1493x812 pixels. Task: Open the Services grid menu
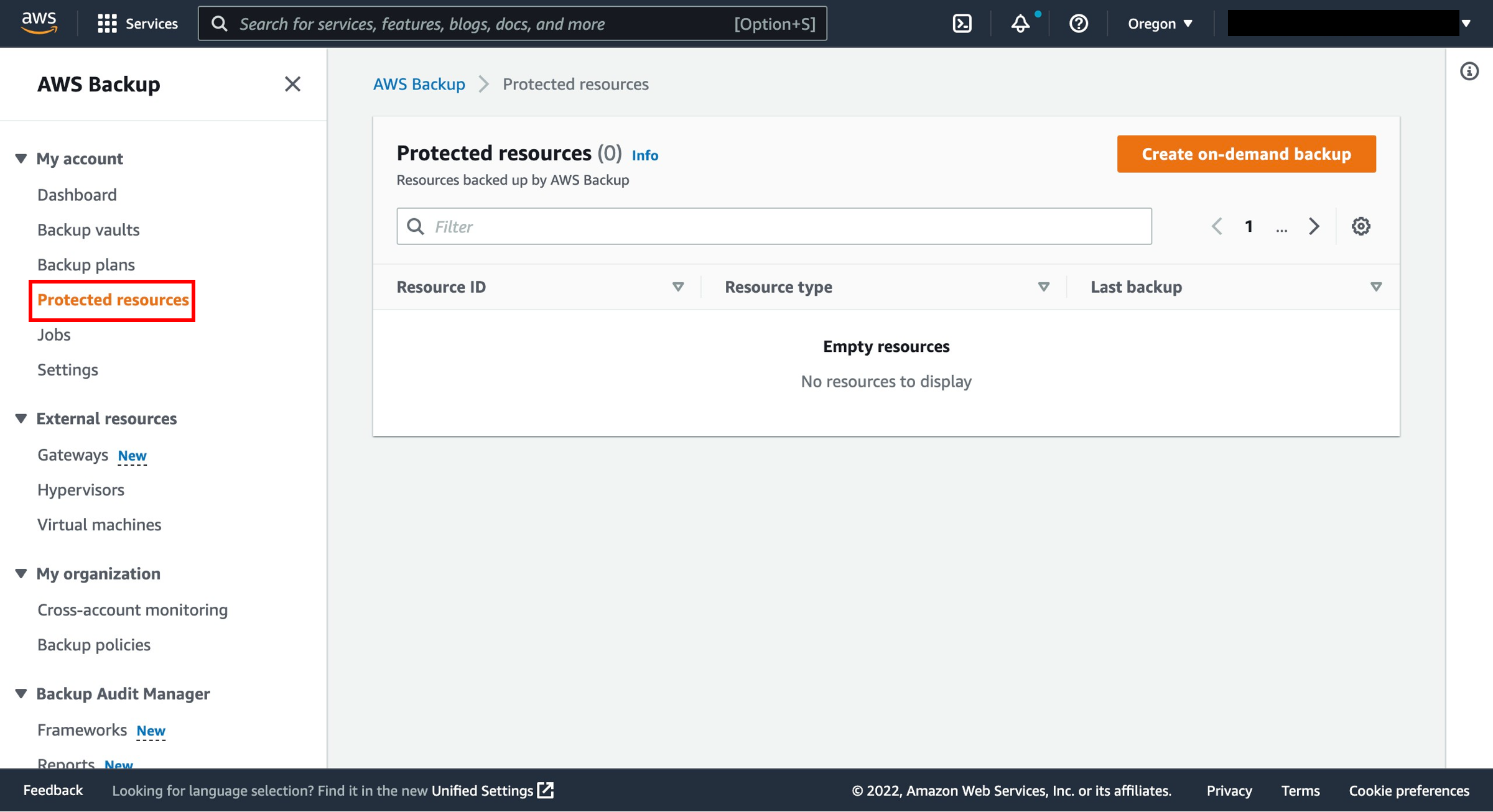click(137, 24)
